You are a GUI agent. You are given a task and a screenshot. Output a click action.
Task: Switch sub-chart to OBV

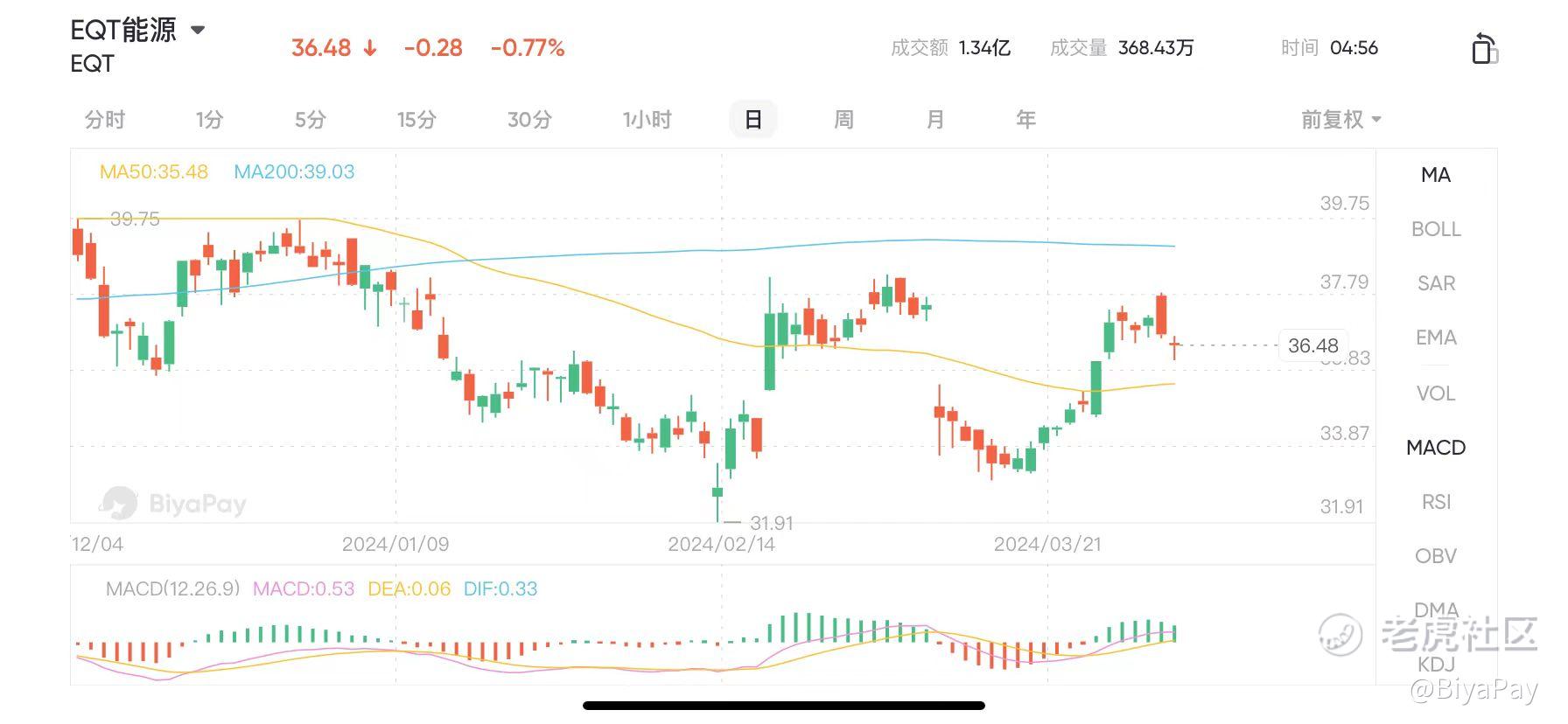click(x=1436, y=556)
